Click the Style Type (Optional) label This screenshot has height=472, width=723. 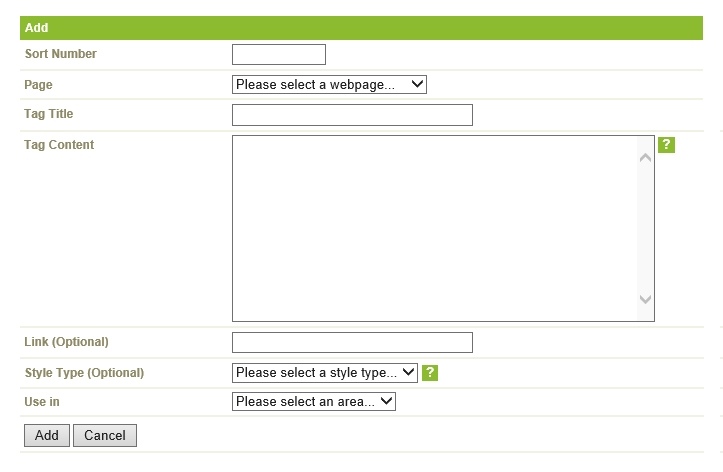[84, 372]
